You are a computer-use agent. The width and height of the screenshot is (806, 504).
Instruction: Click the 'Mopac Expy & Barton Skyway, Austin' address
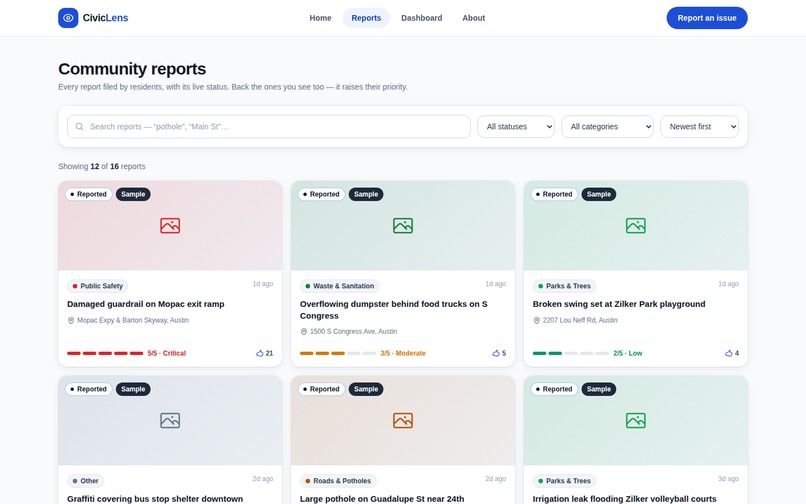click(x=133, y=320)
